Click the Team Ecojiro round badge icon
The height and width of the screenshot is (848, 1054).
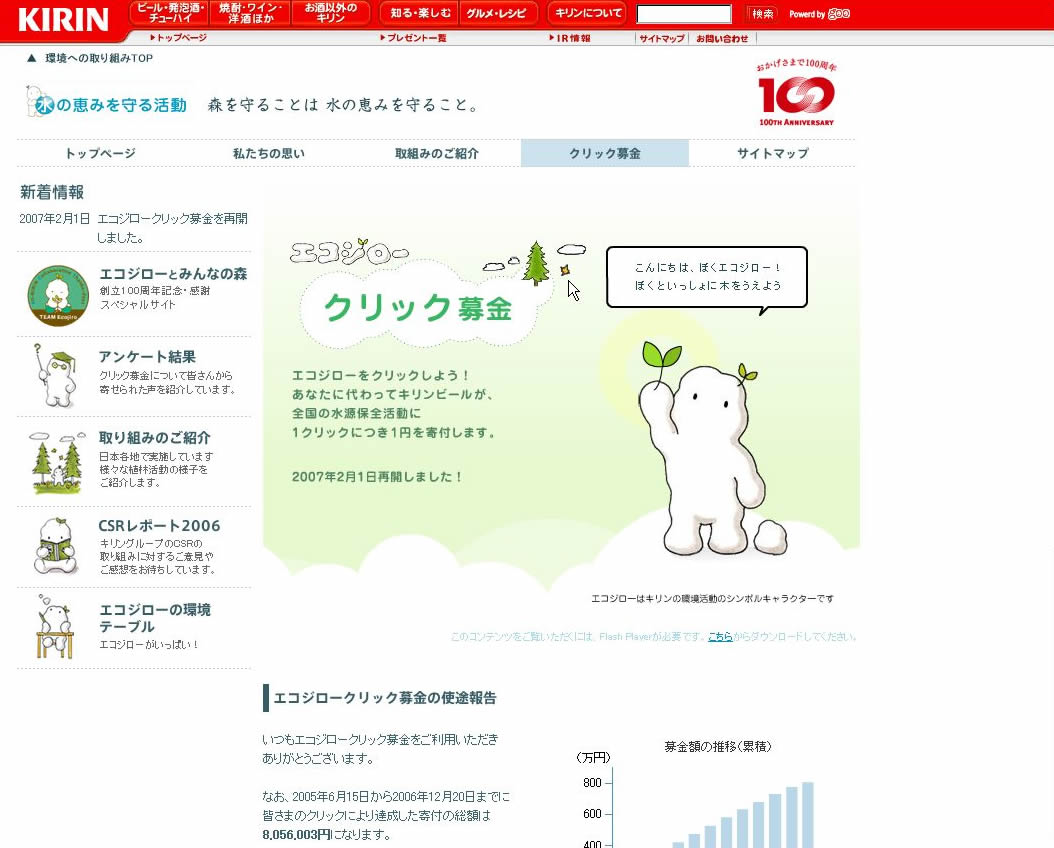click(x=58, y=295)
